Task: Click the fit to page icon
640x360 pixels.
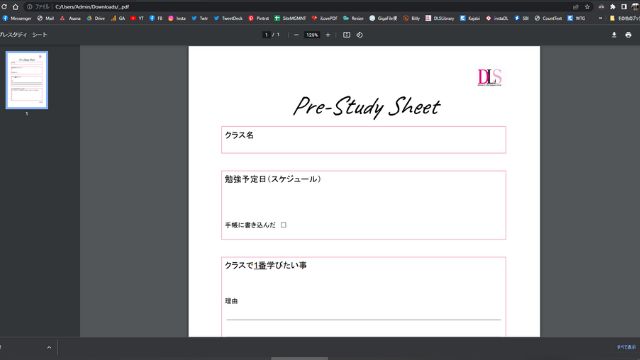Action: pyautogui.click(x=347, y=35)
